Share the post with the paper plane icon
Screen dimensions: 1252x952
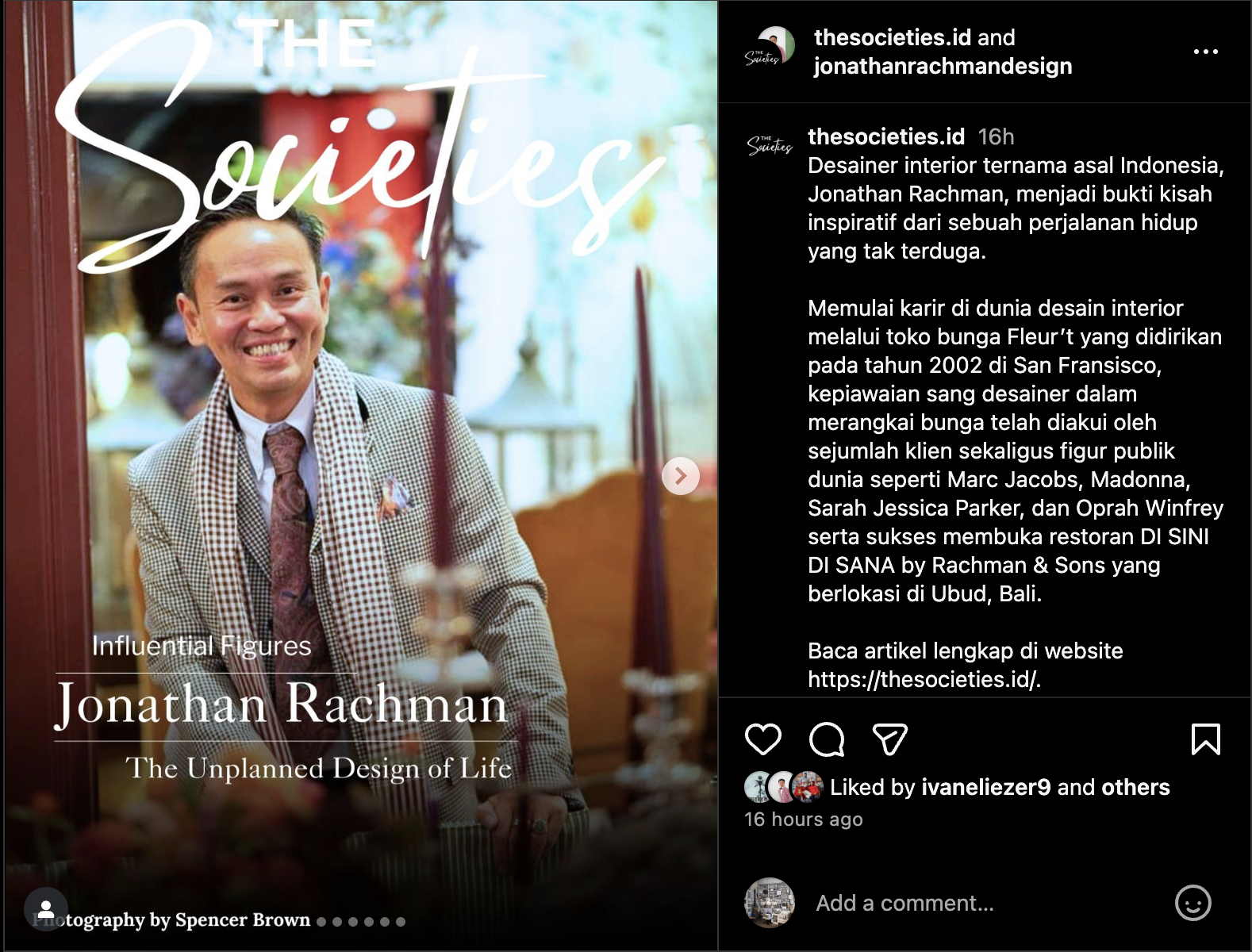pos(889,739)
